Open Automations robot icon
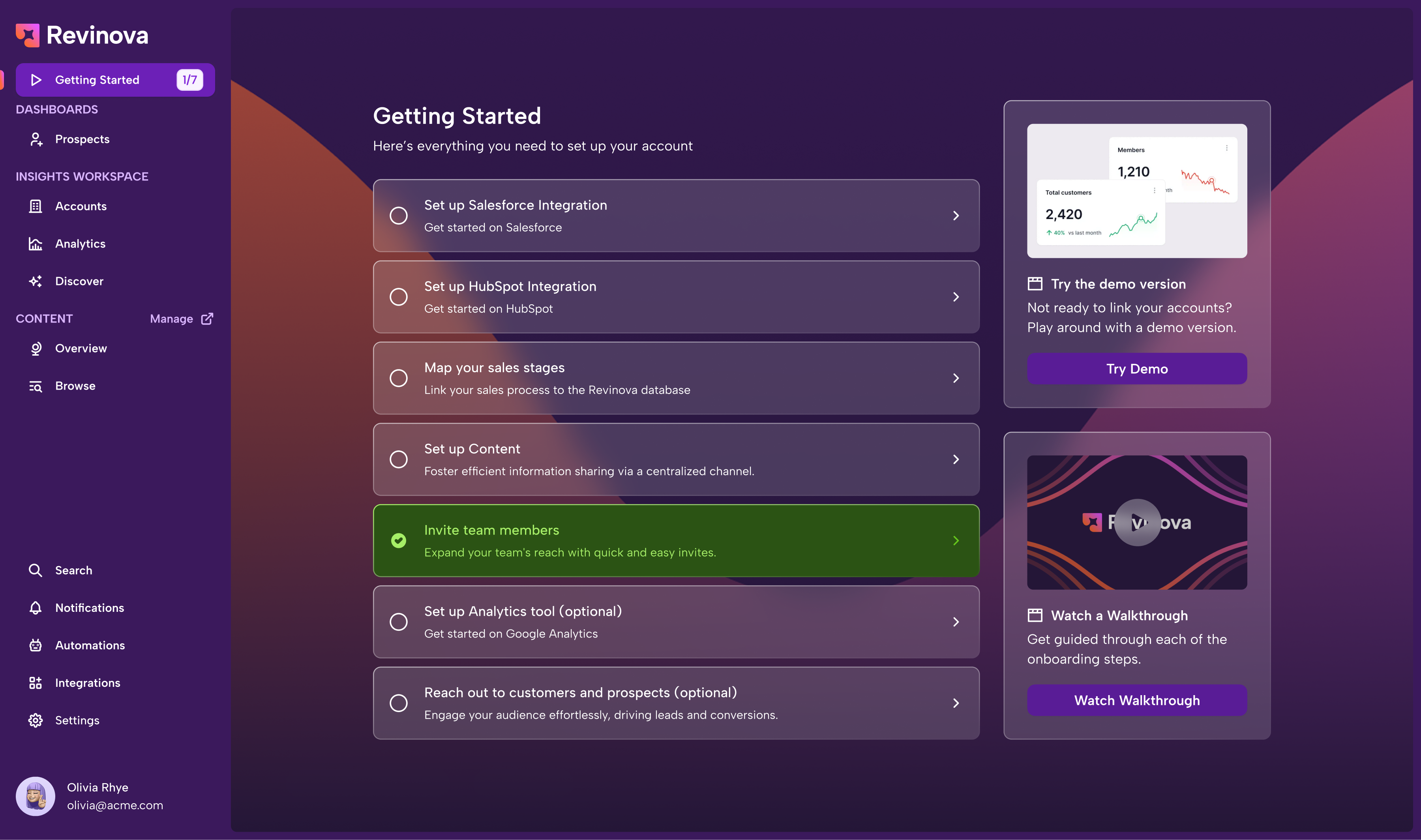Screen dimensions: 1421x840 [x=36, y=645]
